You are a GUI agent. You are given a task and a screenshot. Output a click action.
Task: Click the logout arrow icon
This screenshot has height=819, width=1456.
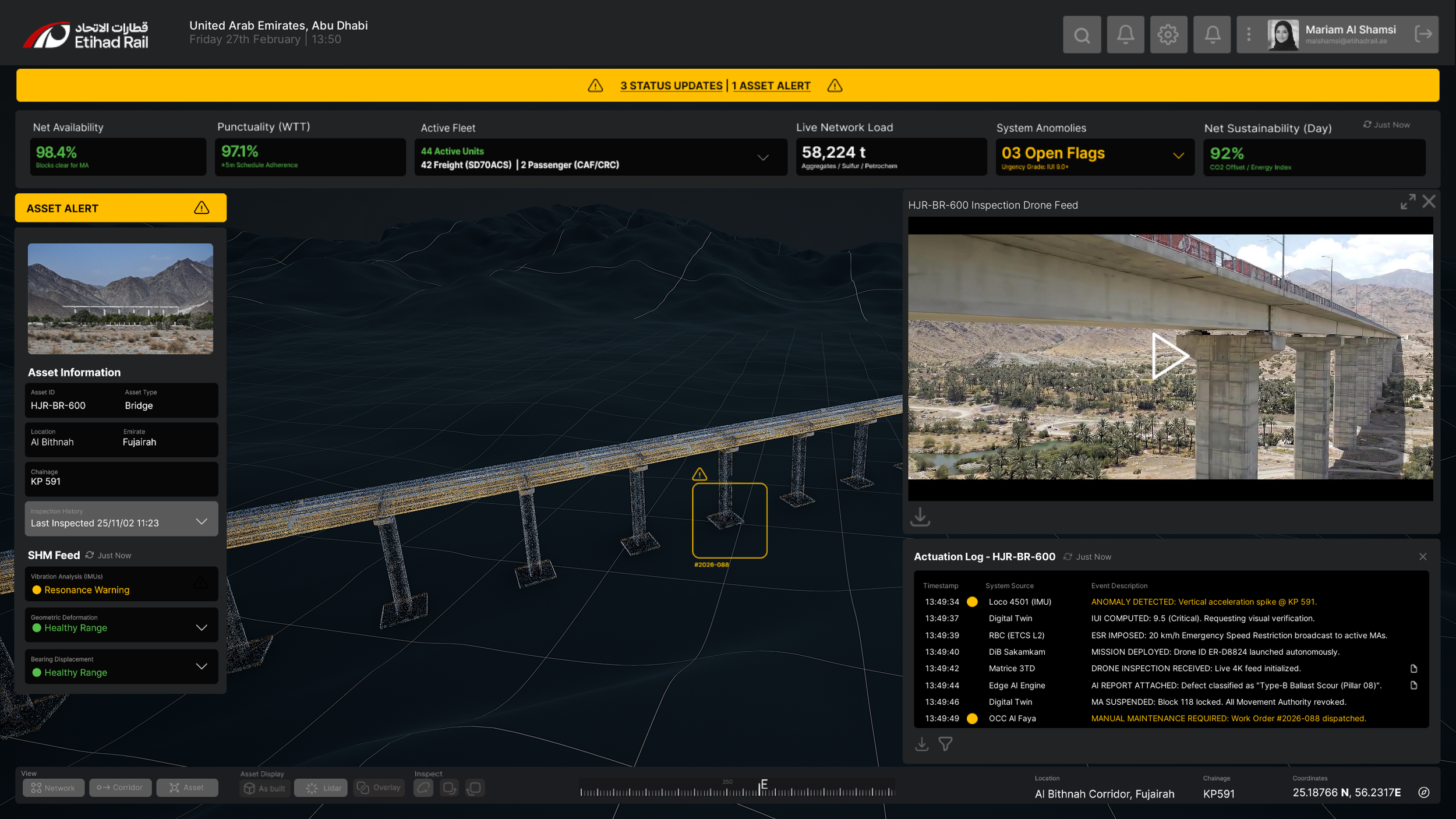pyautogui.click(x=1423, y=34)
